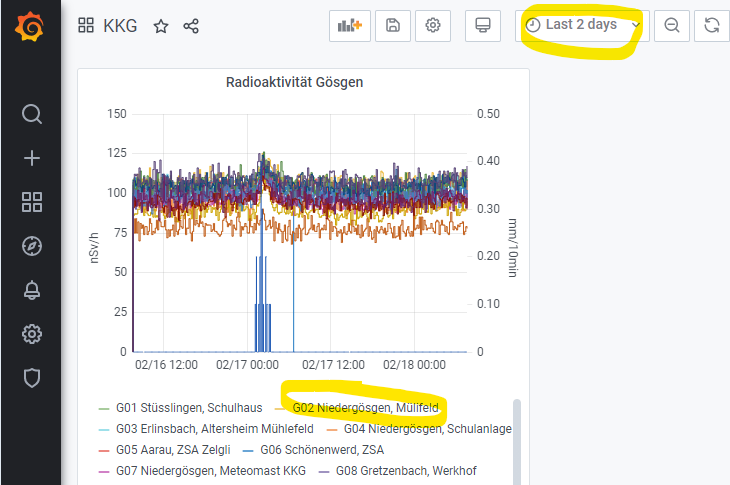This screenshot has width=730, height=485.
Task: Click the 02/17 00:00 x-axis label
Action: pyautogui.click(x=247, y=365)
